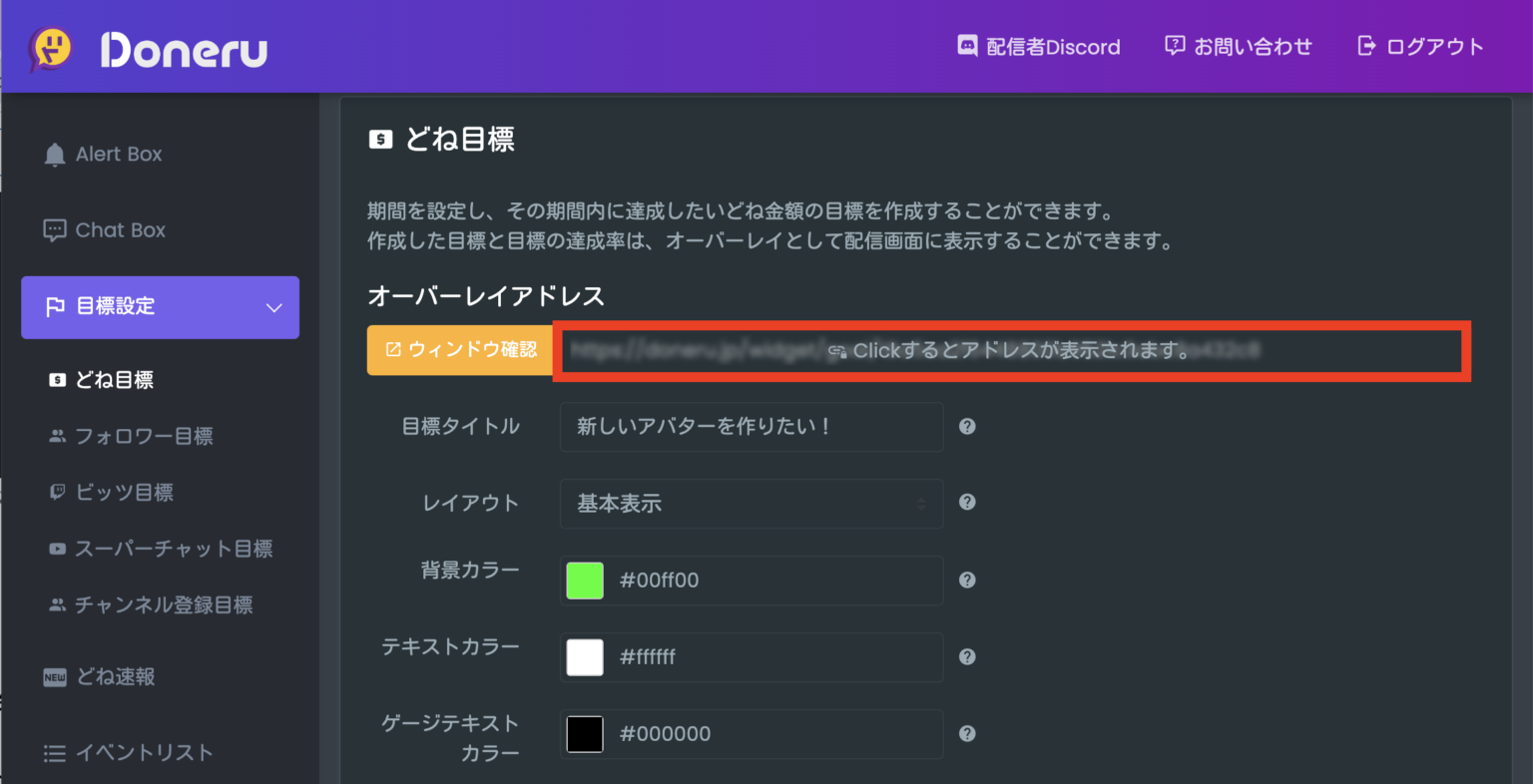Click the ログアウト option
Viewport: 1533px width, 784px height.
(1419, 46)
